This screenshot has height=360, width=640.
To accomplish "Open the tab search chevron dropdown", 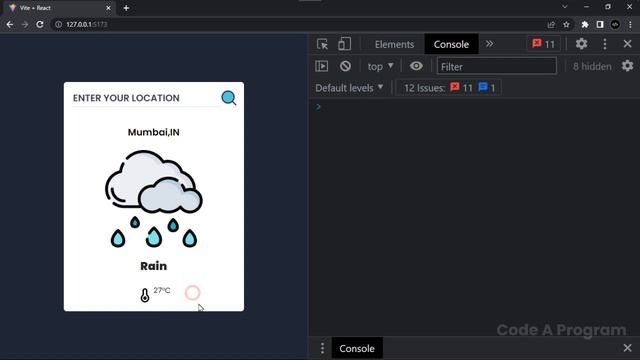I will pyautogui.click(x=565, y=7).
